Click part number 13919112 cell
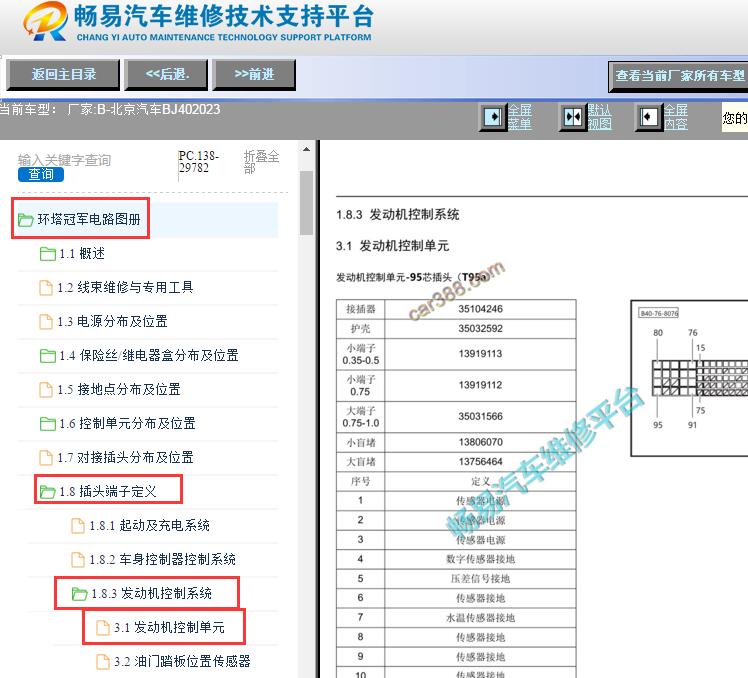Viewport: 748px width, 678px height. click(480, 385)
